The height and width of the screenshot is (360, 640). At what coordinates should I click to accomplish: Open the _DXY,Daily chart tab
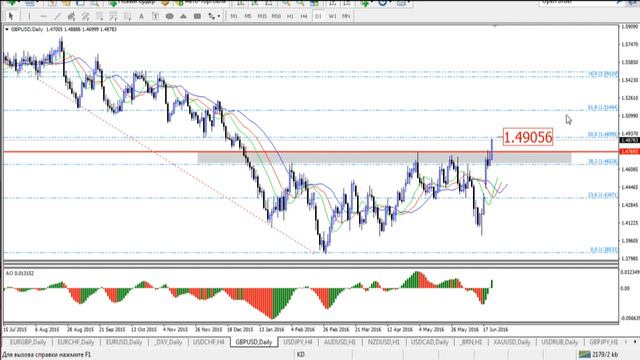tap(168, 342)
